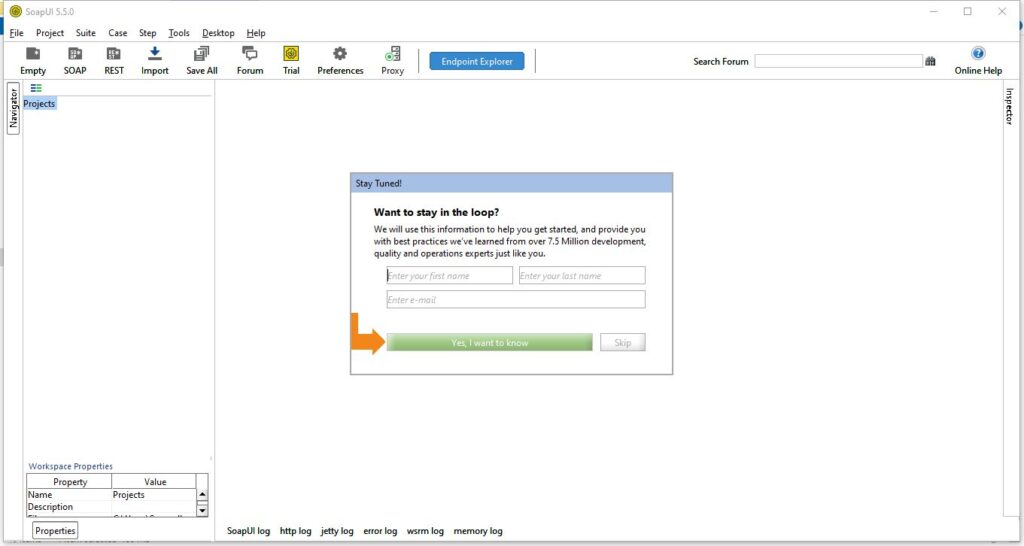The image size is (1024, 546).
Task: Create a new SOAP project
Action: tap(75, 61)
